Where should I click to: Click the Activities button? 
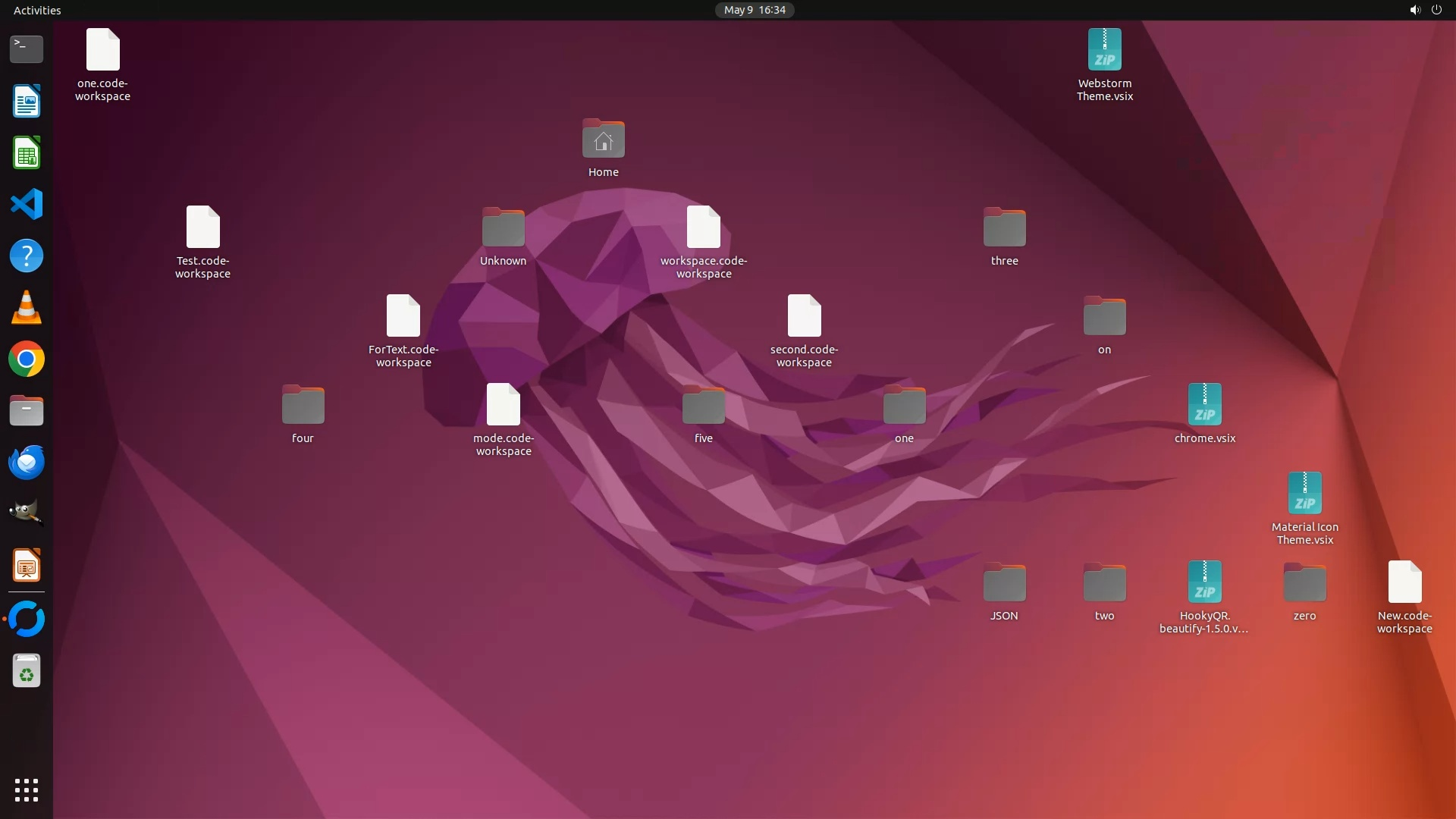point(37,10)
